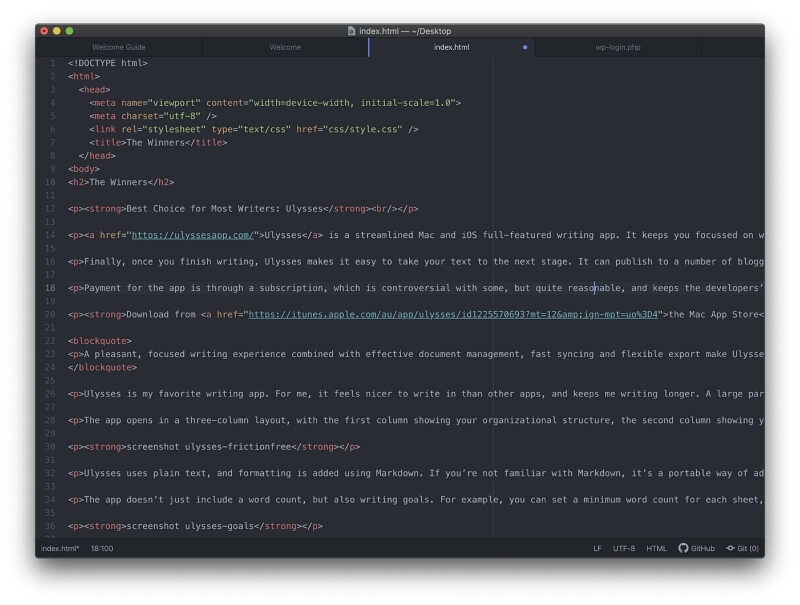Maximize window with the green button

tap(69, 31)
